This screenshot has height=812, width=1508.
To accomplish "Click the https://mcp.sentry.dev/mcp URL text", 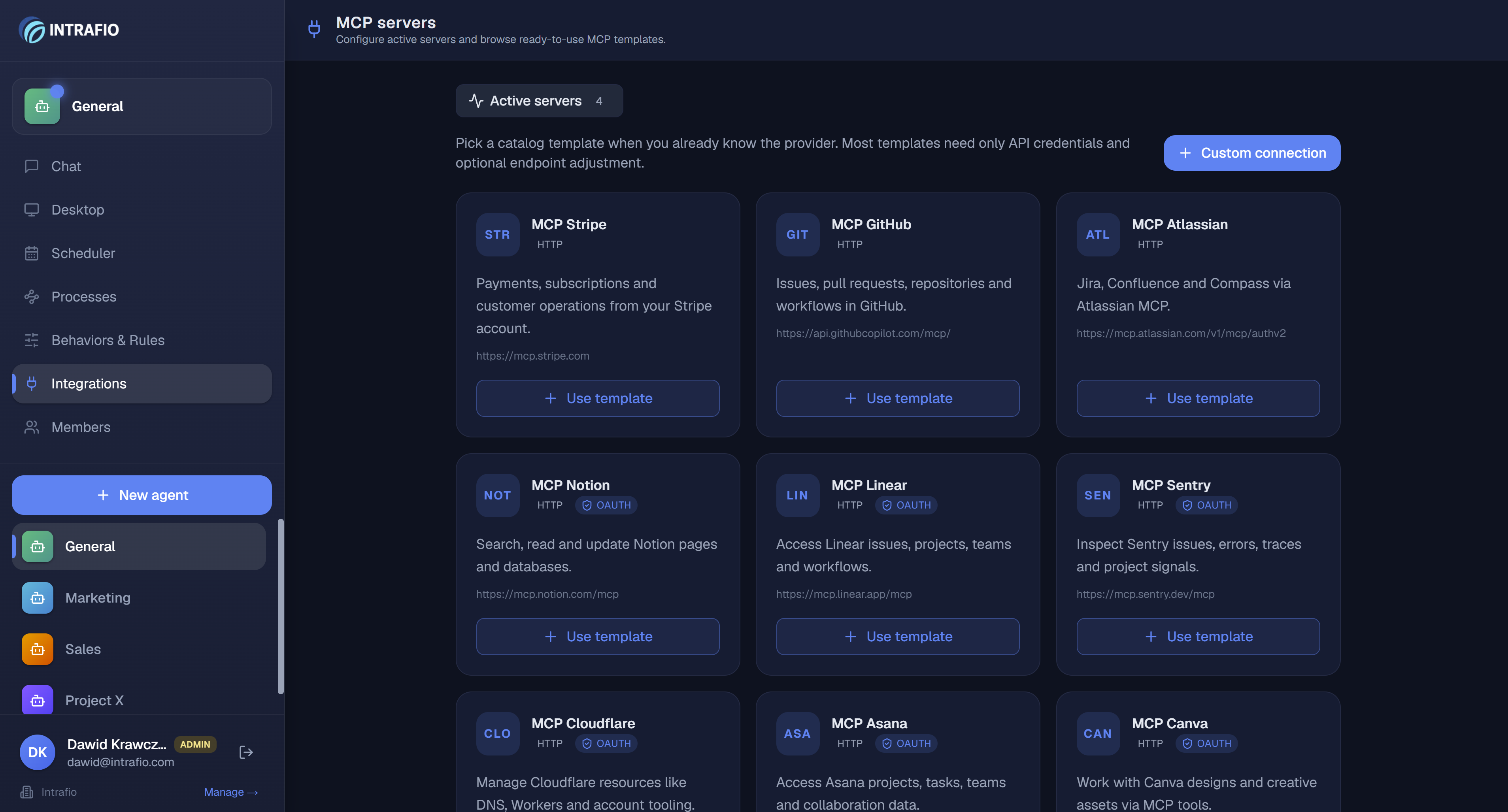I will pyautogui.click(x=1145, y=594).
